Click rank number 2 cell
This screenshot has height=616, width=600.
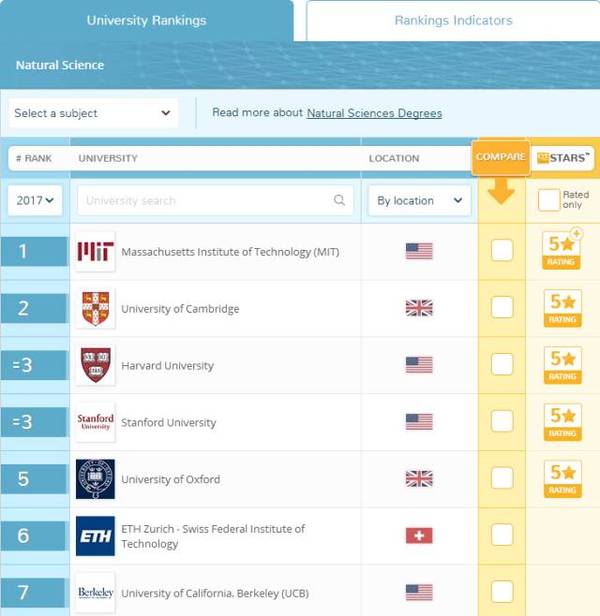point(34,308)
